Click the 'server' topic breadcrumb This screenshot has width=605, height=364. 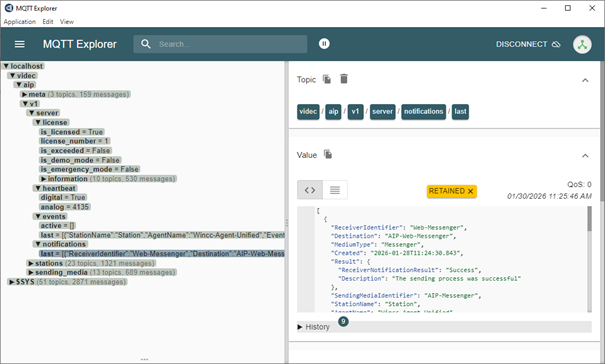[382, 112]
